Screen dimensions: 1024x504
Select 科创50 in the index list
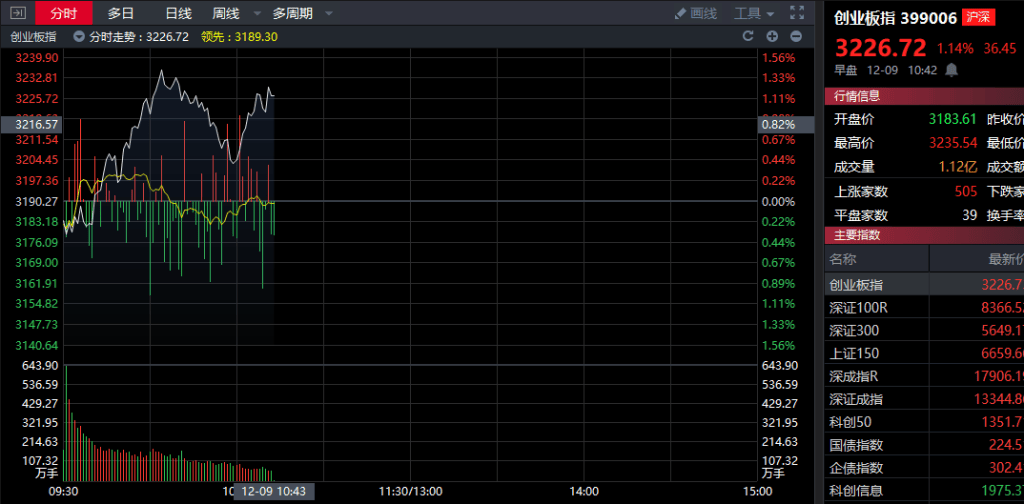(x=852, y=422)
